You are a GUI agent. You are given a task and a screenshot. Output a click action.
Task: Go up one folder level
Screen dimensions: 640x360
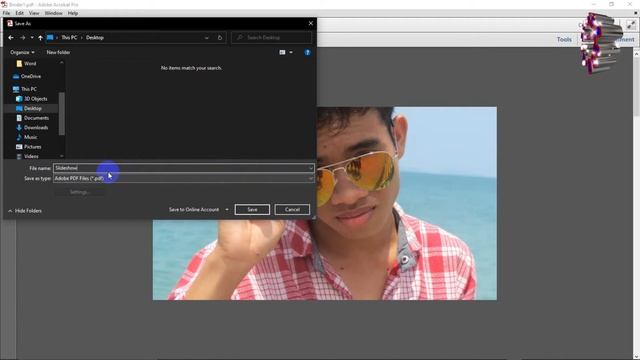pyautogui.click(x=40, y=38)
